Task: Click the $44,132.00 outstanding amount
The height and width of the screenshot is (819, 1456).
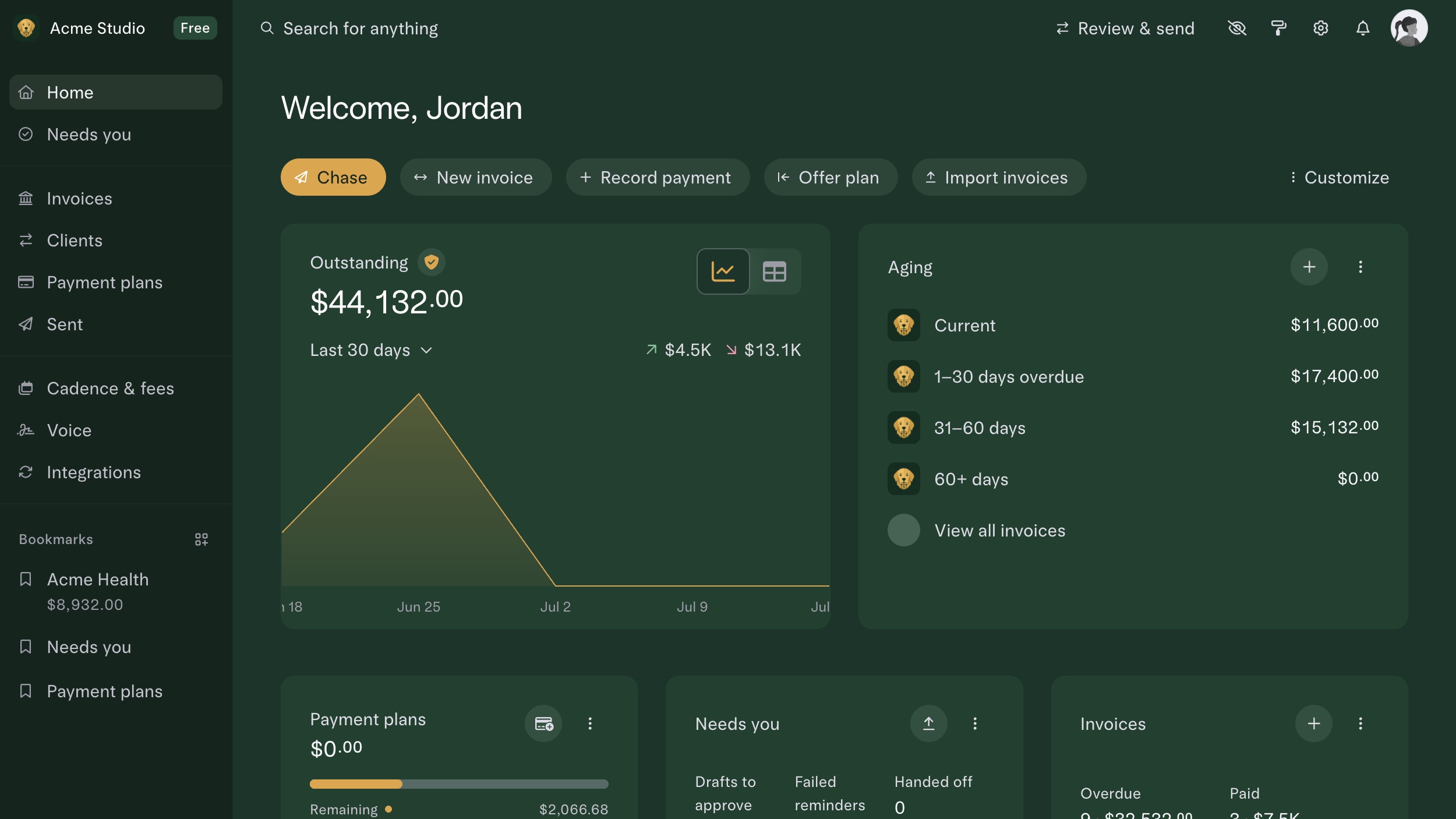Action: point(387,302)
